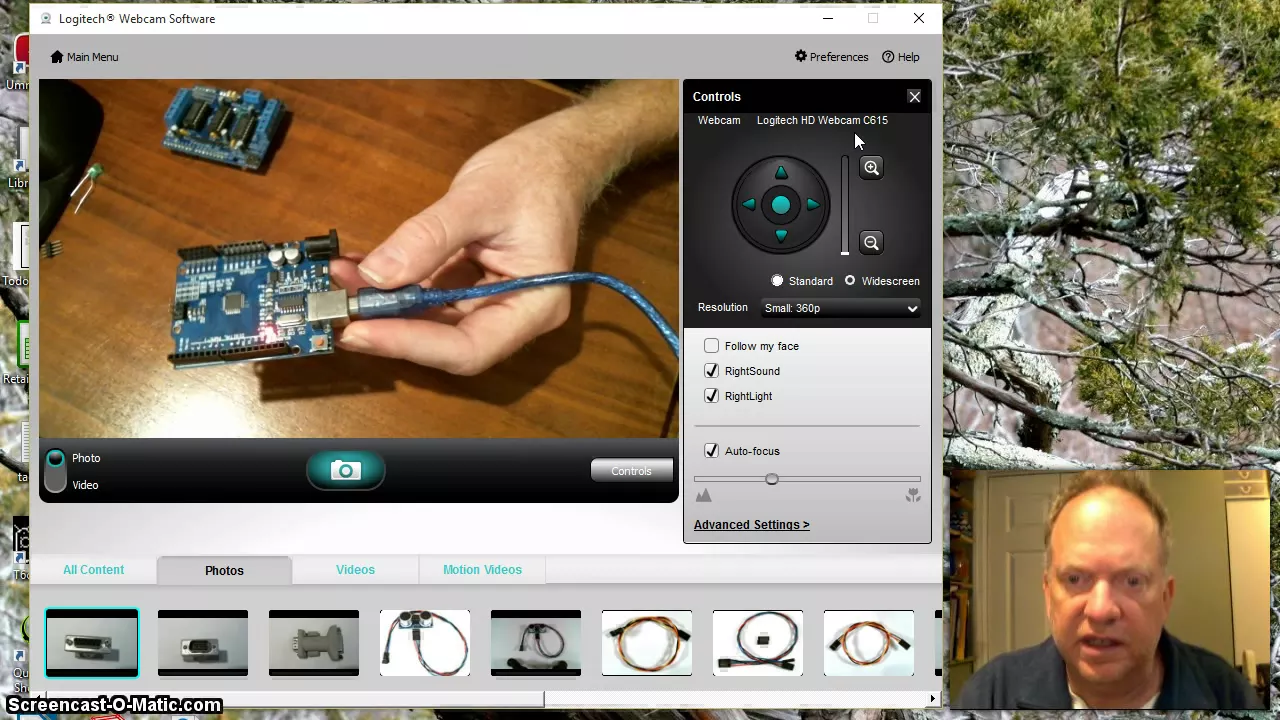Close the Controls panel
This screenshot has height=720, width=1280.
(x=914, y=97)
